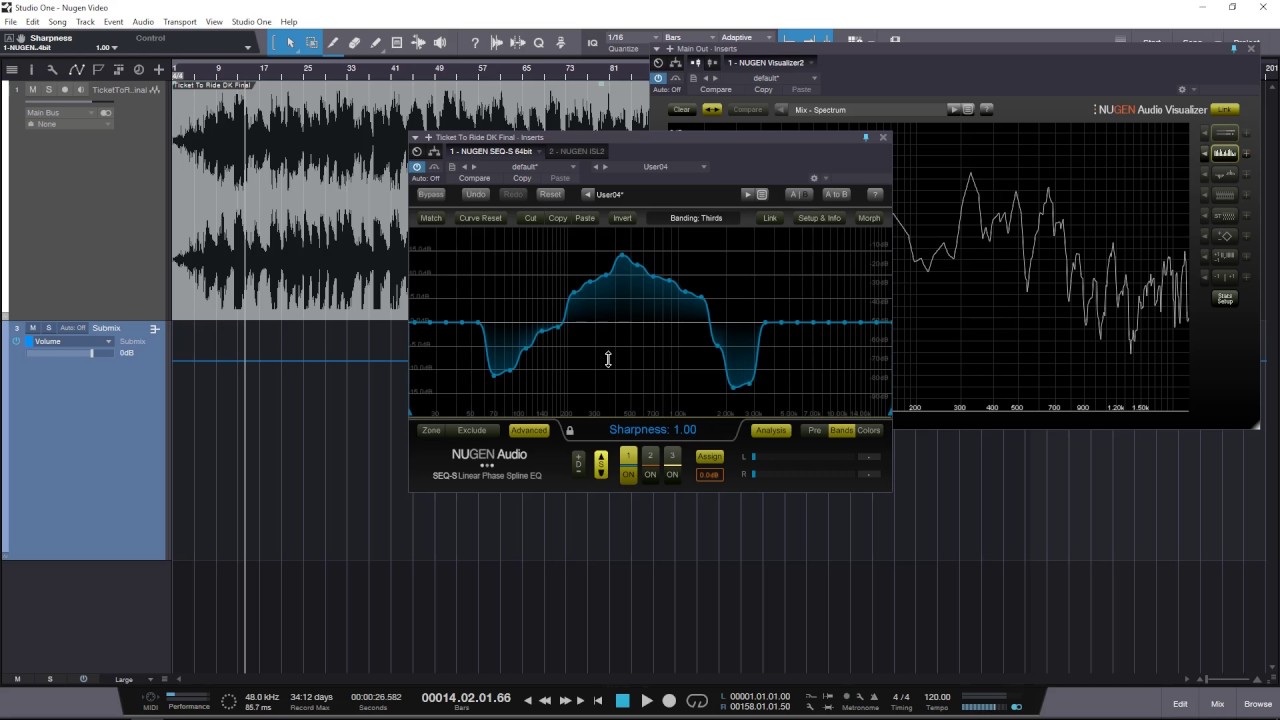Click the Invert button
The width and height of the screenshot is (1280, 720).
(x=622, y=218)
